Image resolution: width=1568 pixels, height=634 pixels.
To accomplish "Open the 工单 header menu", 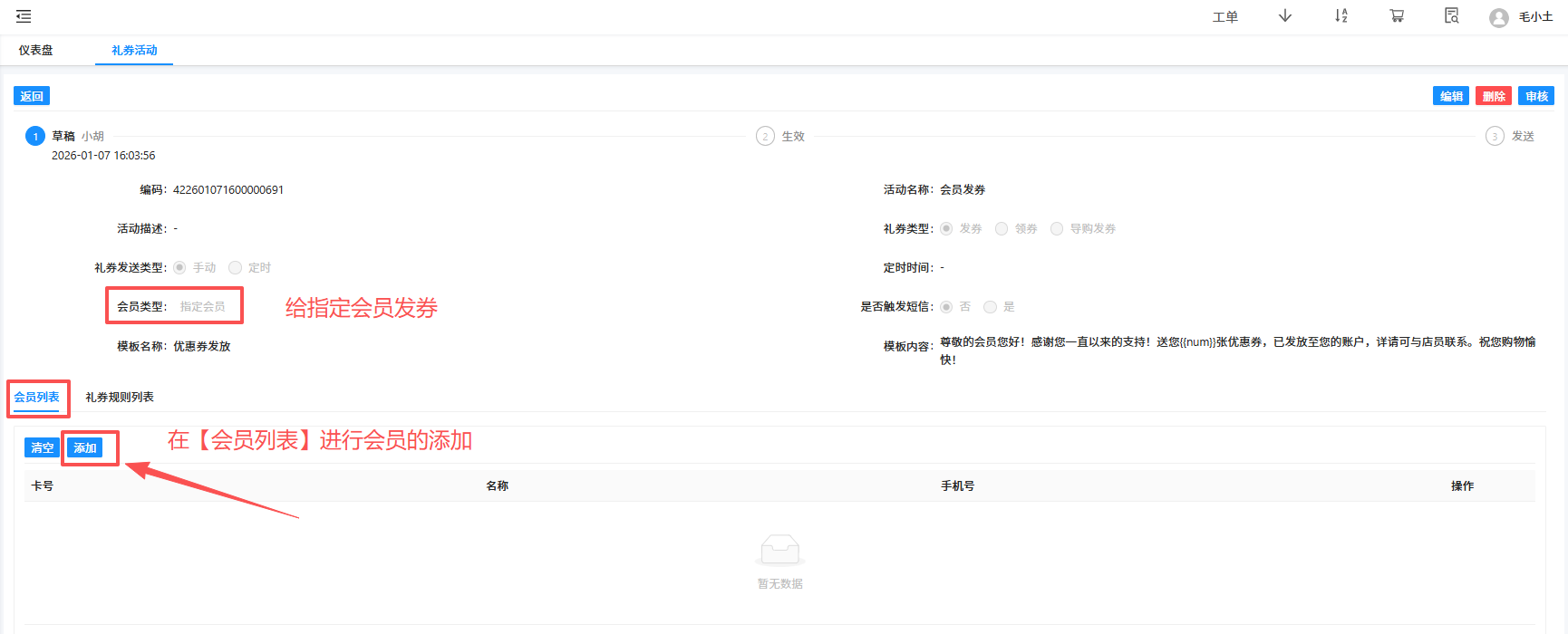I will pos(1224,17).
